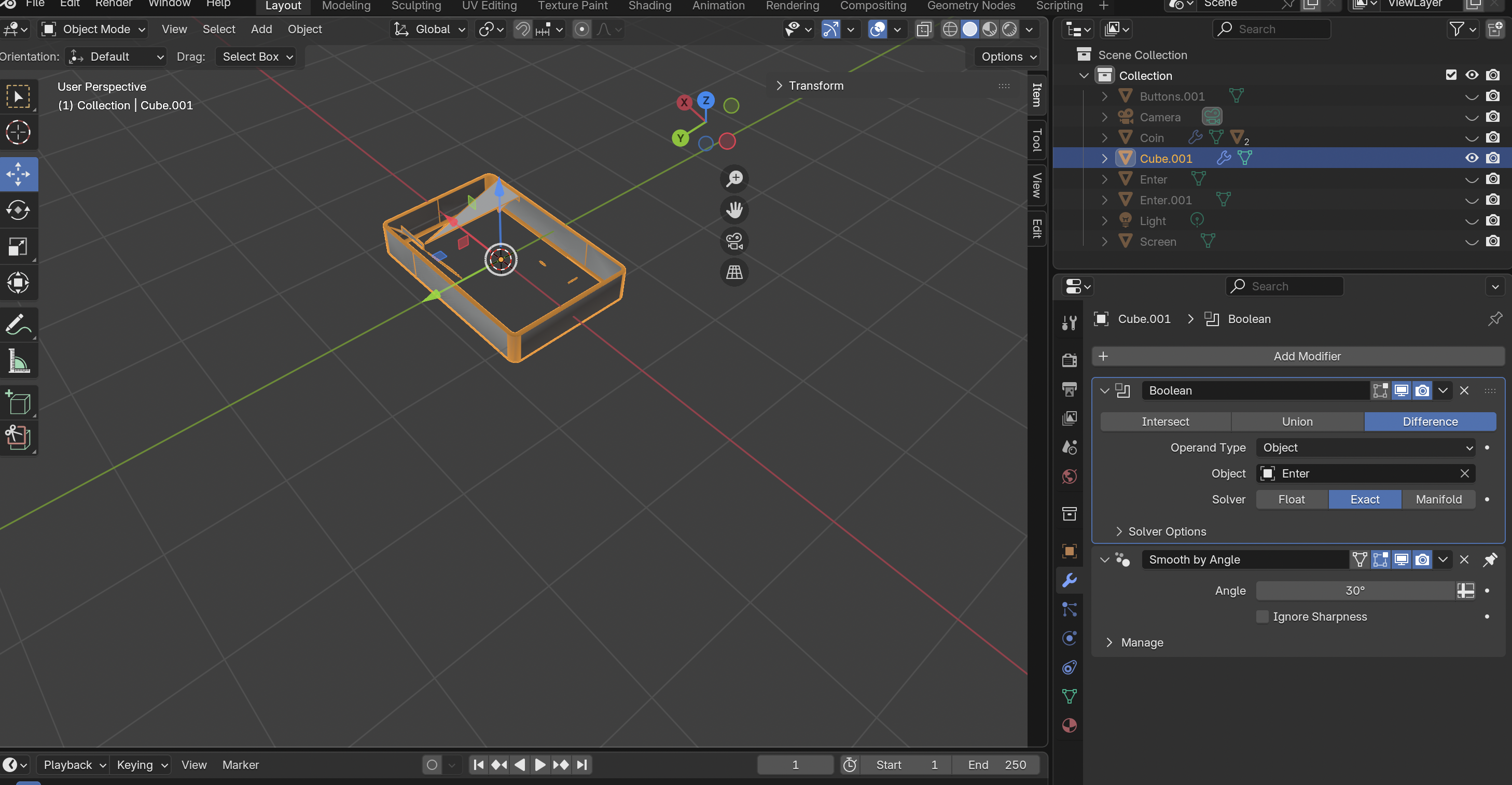Enable the Ignore Sharpness checkbox
This screenshot has width=1512, height=785.
point(1262,616)
